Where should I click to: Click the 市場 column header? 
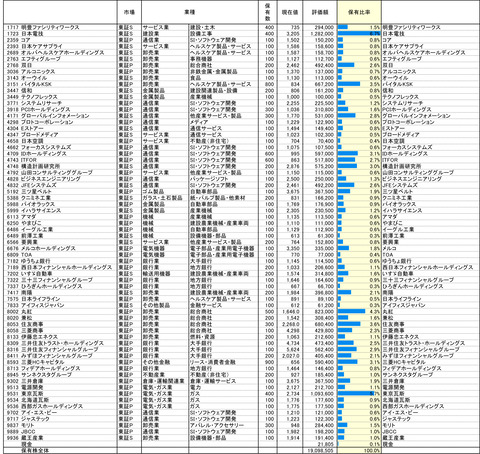129,12
